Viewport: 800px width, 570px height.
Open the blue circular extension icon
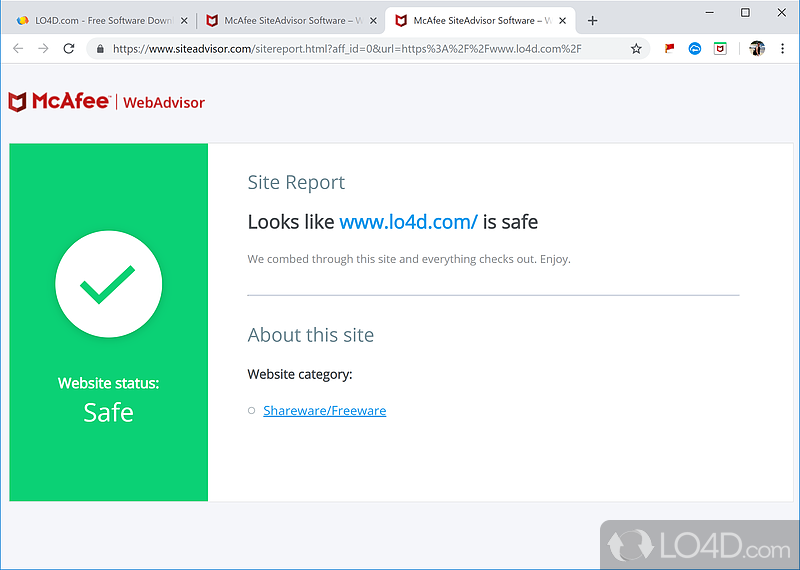(694, 49)
